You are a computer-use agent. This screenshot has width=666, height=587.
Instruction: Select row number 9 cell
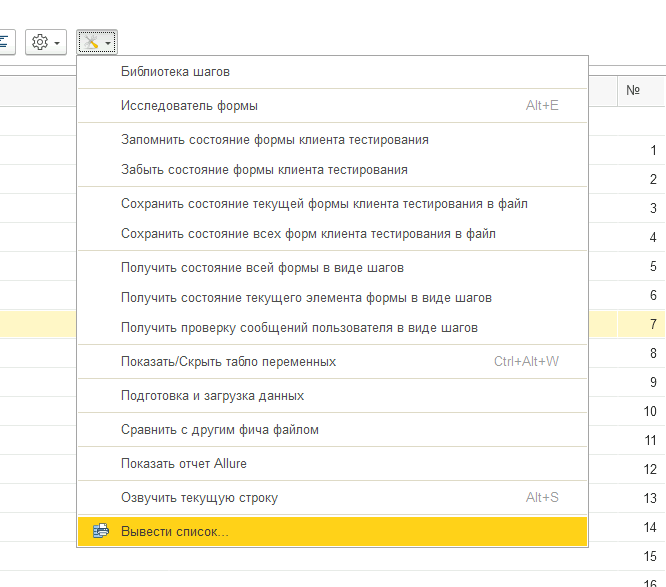pos(641,382)
